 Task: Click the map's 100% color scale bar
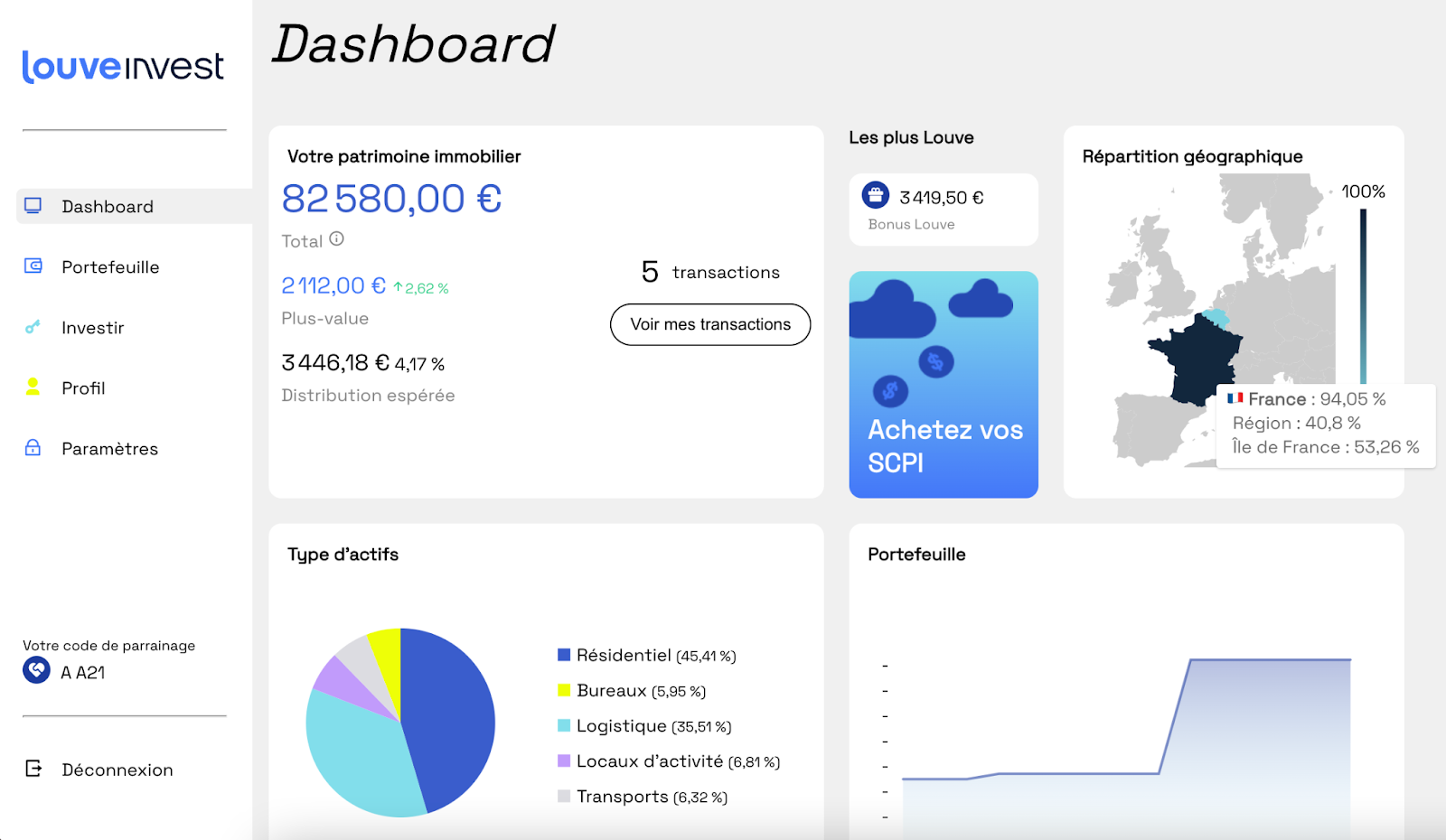1363,296
